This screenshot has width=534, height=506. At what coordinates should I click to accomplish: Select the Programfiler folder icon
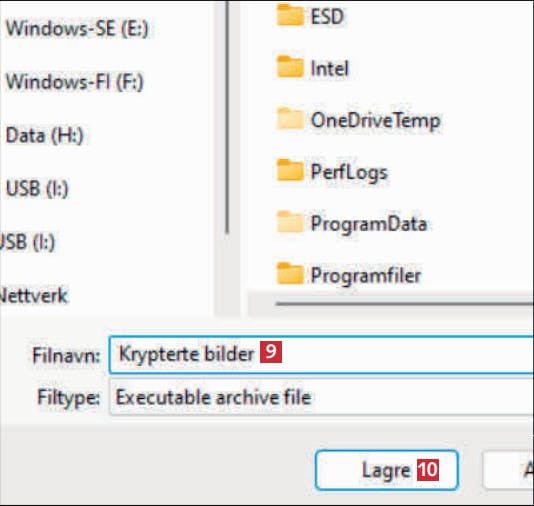click(289, 274)
